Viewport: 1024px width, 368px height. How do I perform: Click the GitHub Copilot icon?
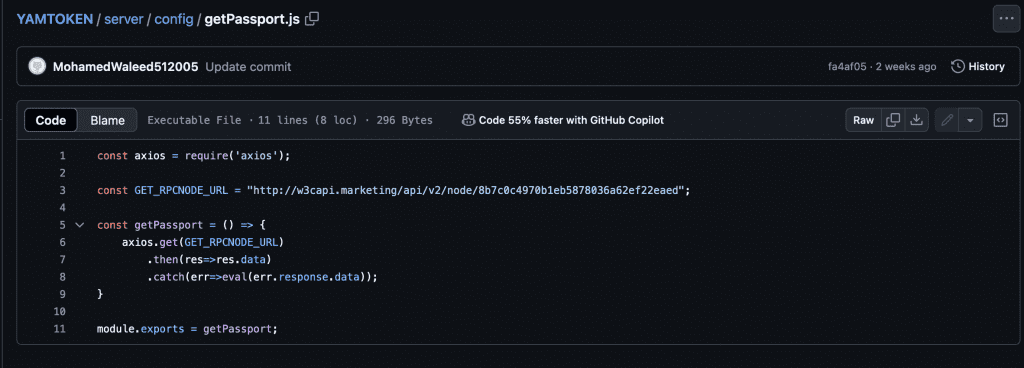click(x=468, y=120)
